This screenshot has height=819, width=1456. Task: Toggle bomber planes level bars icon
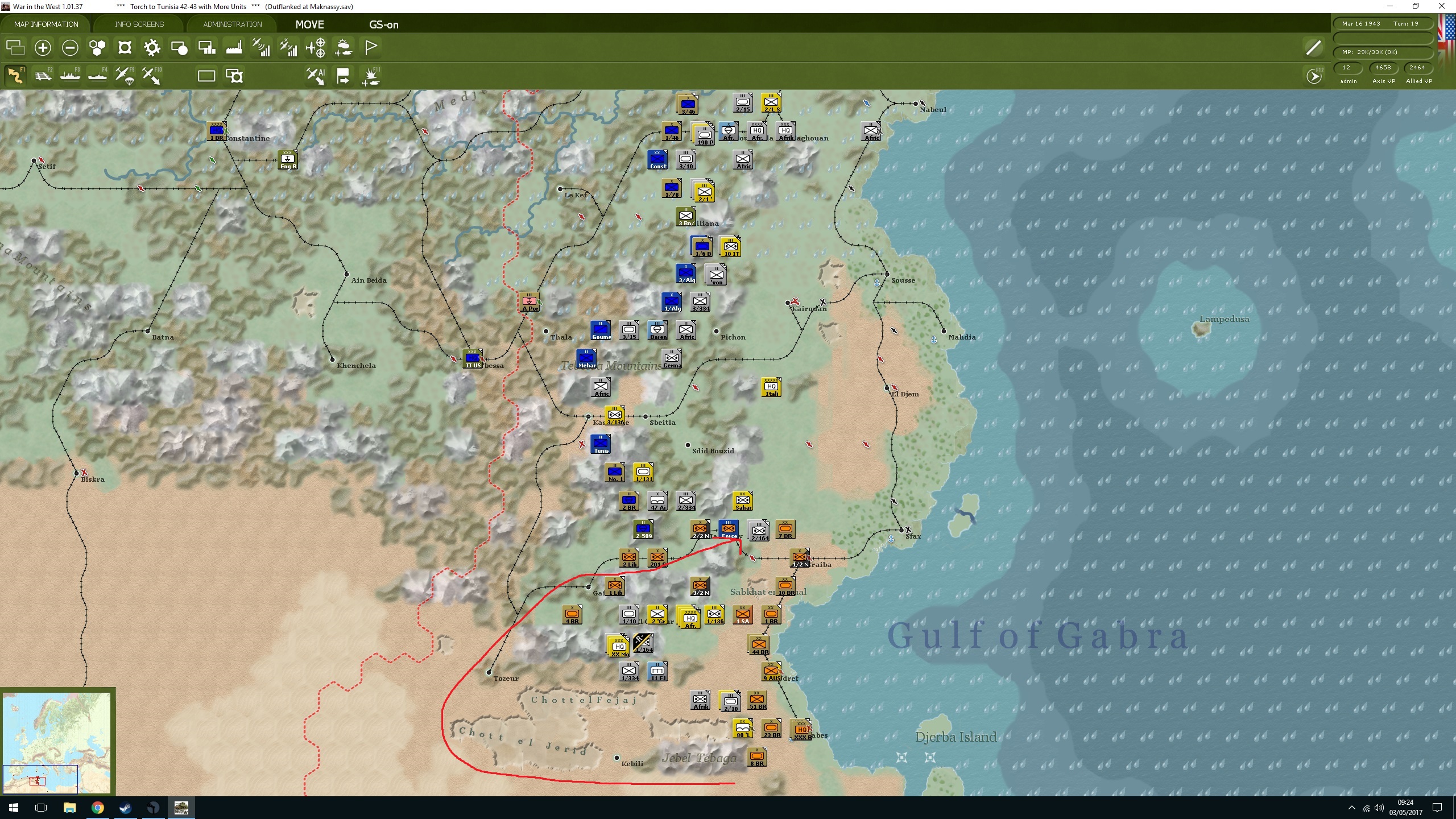[288, 48]
